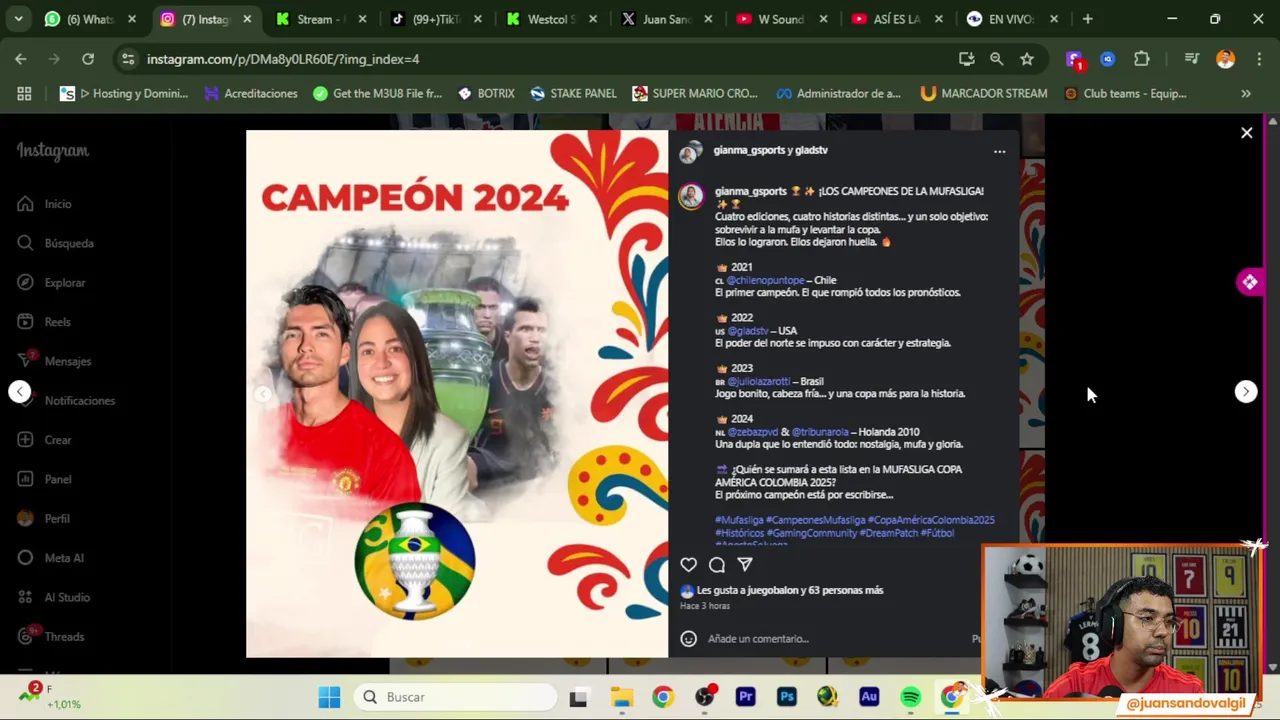The height and width of the screenshot is (720, 1280).
Task: Open the Chrome extensions puzzle icon
Action: coord(1142,59)
